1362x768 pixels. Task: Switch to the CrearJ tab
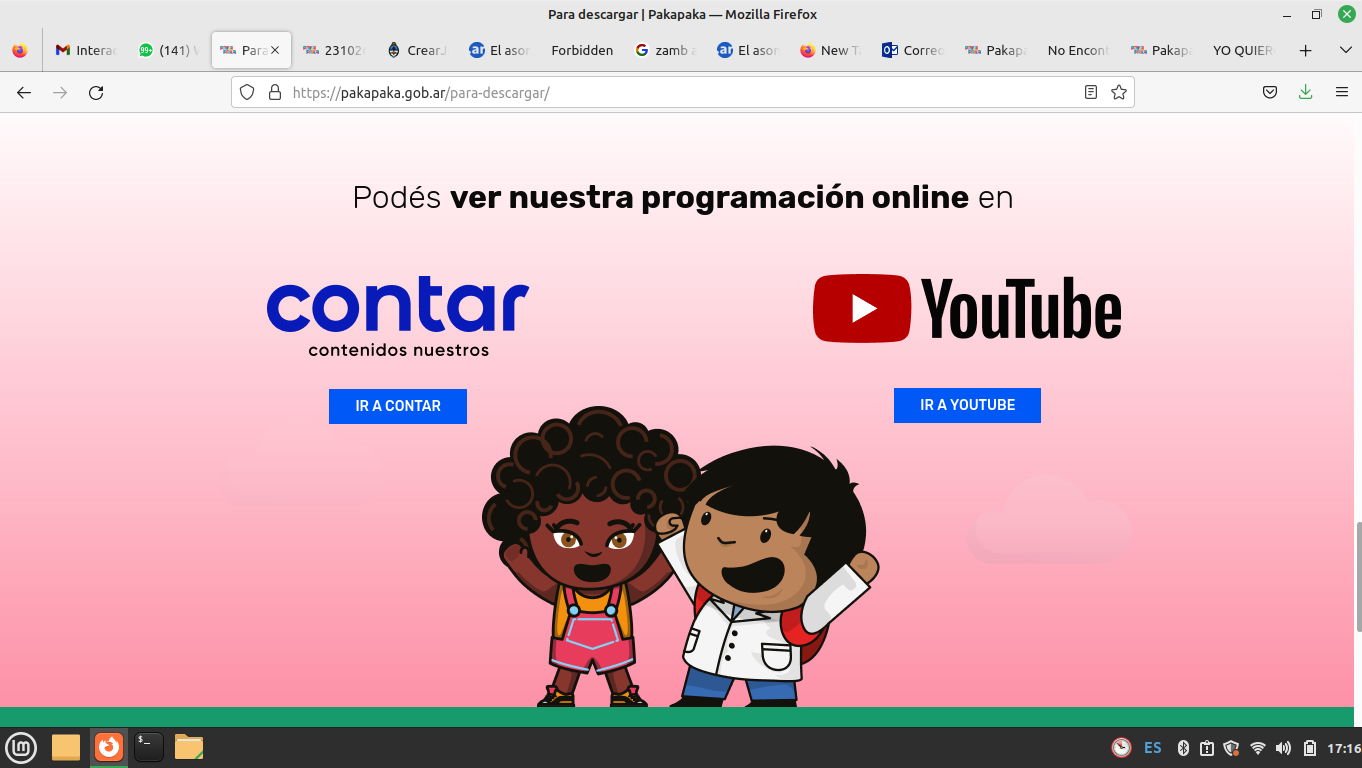pos(416,50)
